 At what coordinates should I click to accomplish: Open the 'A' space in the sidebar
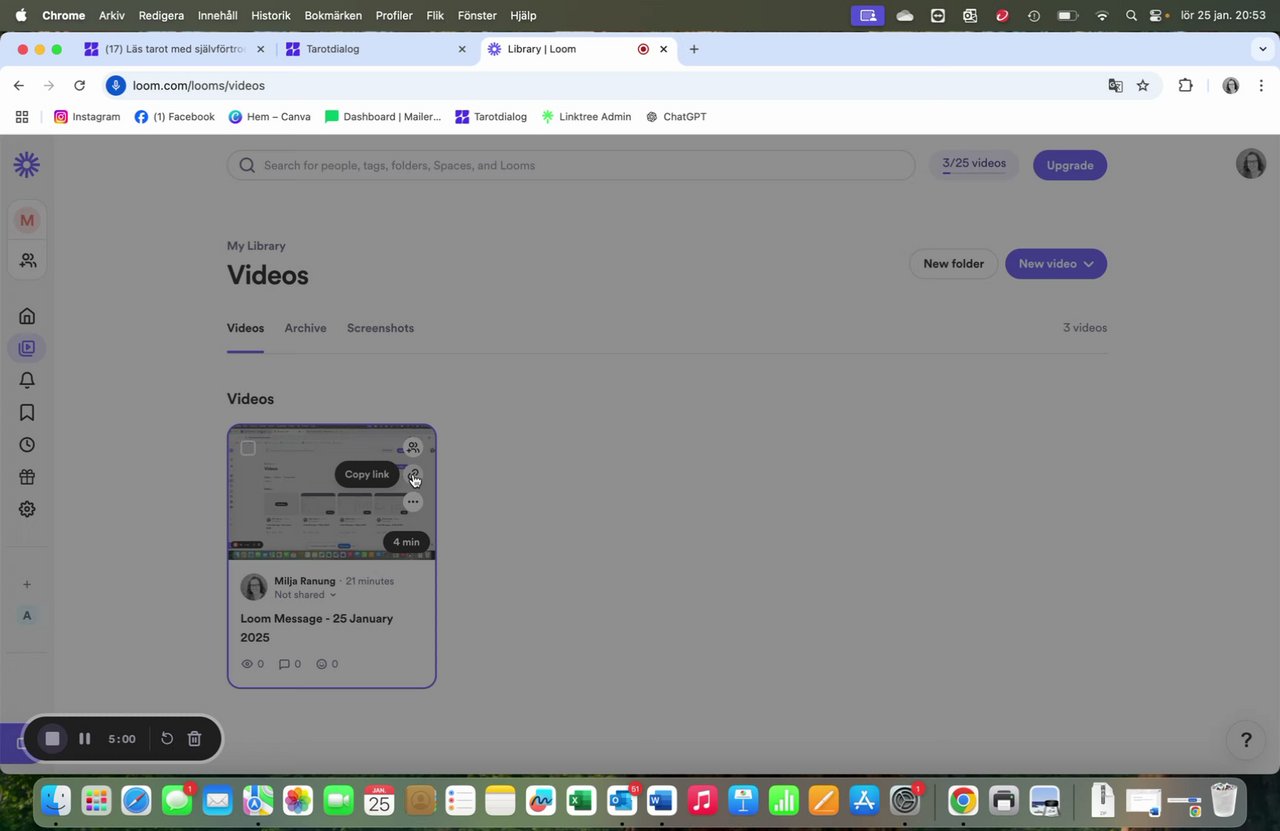click(x=27, y=615)
